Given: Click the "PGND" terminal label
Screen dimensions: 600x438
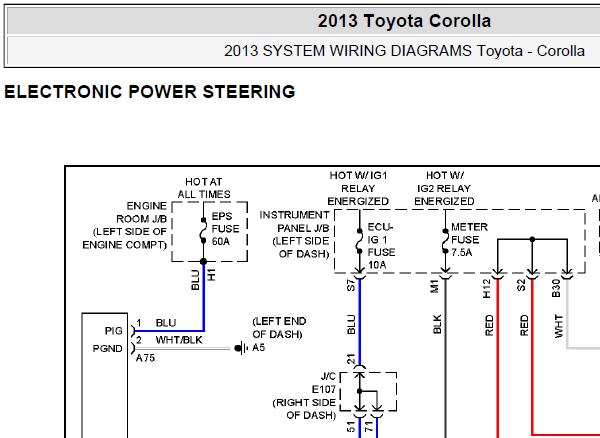Looking at the screenshot, I should point(108,348).
